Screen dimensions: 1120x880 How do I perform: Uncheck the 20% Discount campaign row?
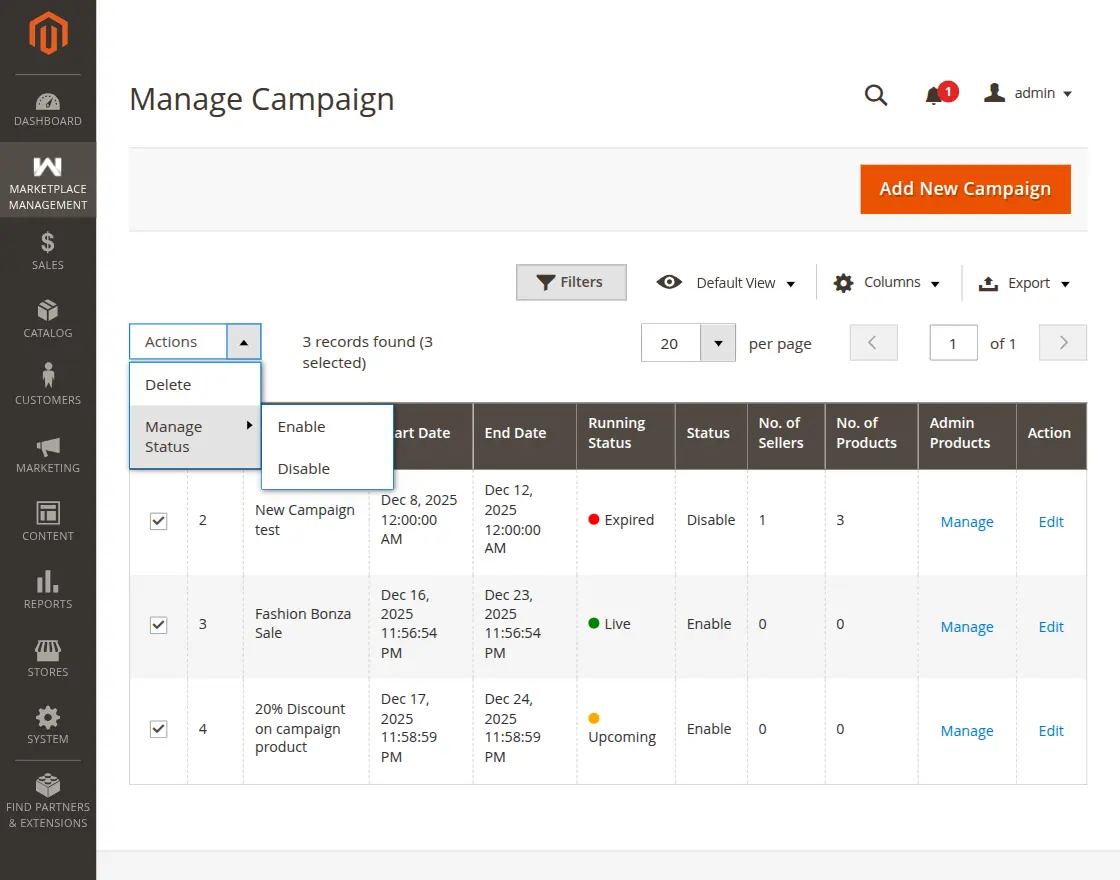(157, 729)
